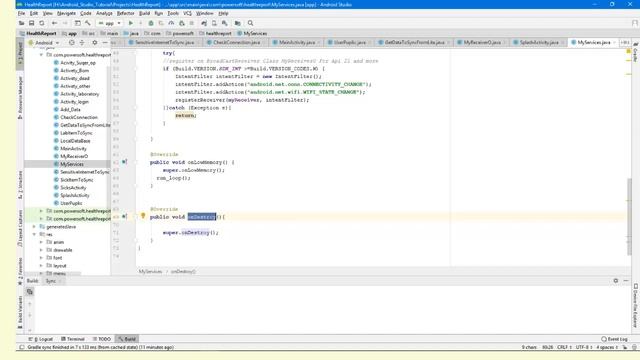Select MainActivity in the project tree
Screen dimensions: 640x360
pyautogui.click(x=73, y=149)
